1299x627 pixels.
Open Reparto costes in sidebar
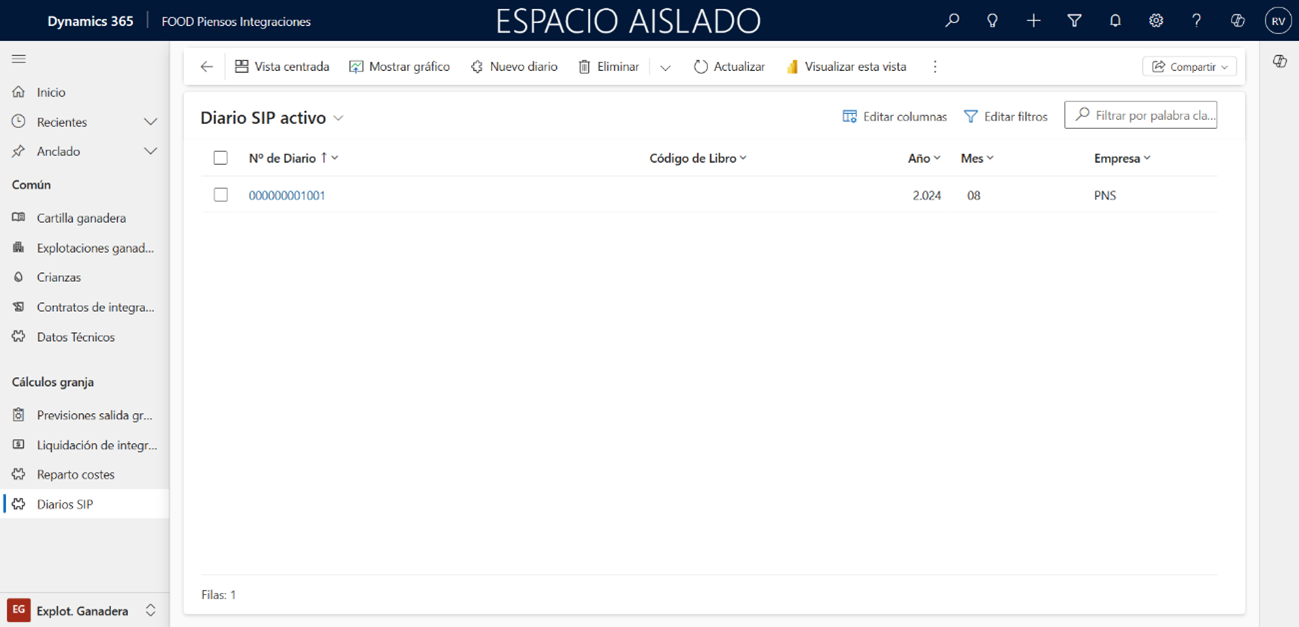(x=75, y=475)
